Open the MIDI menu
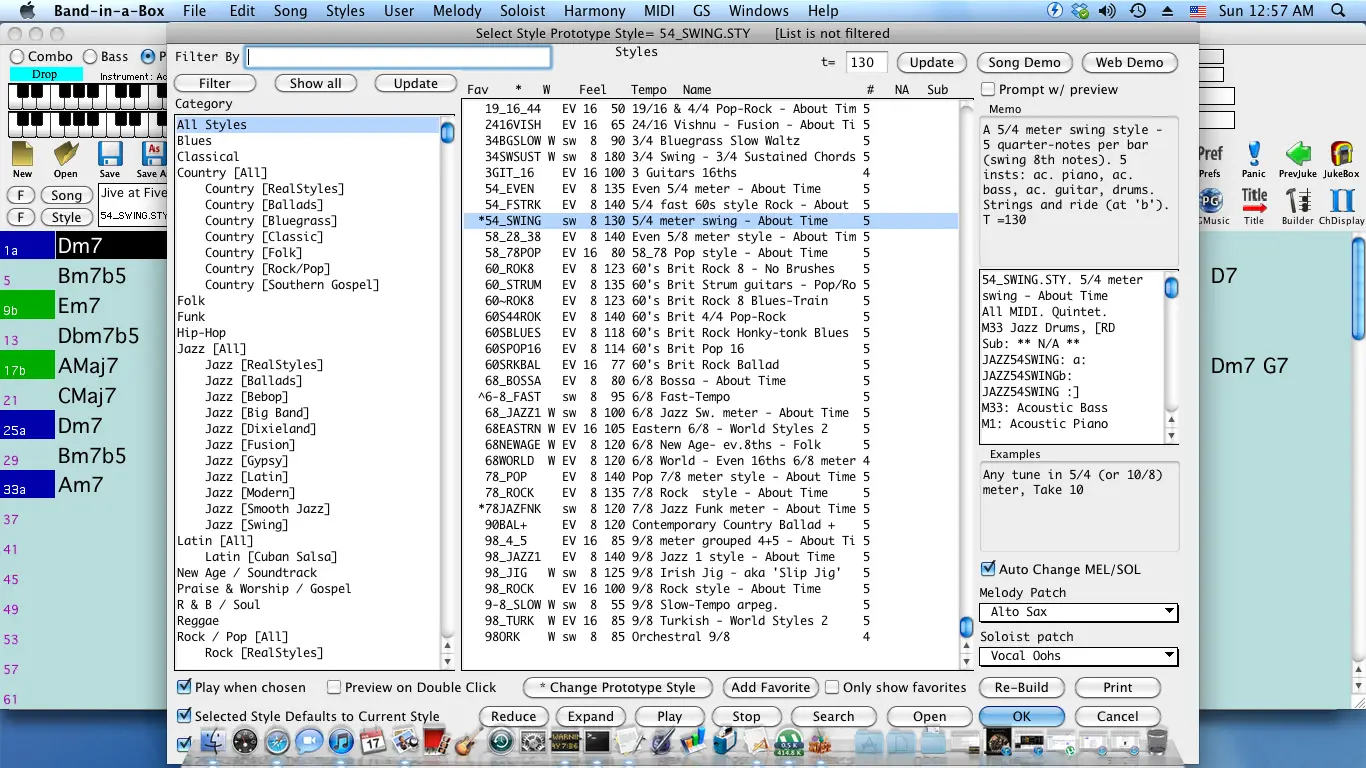 pyautogui.click(x=659, y=11)
